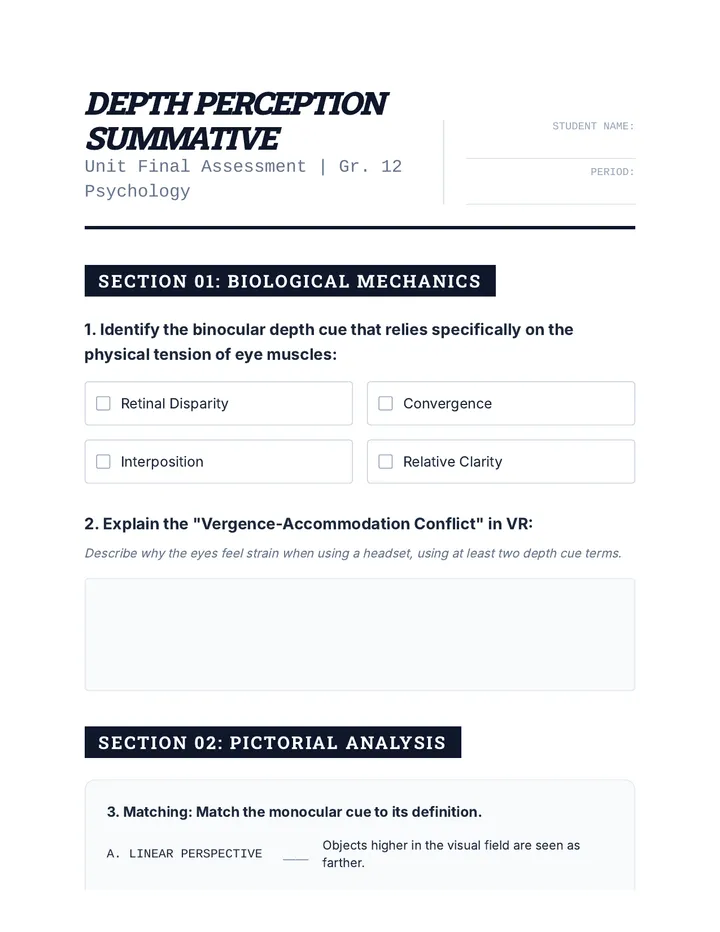The height and width of the screenshot is (932, 720).
Task: Click the Vergence-Accommodation answer text box
Action: tap(360, 634)
